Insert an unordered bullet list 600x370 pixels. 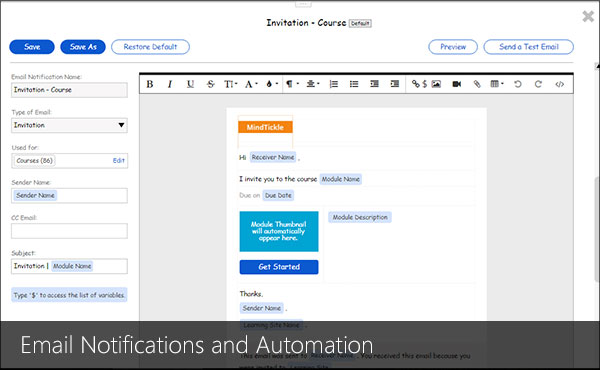pyautogui.click(x=354, y=84)
